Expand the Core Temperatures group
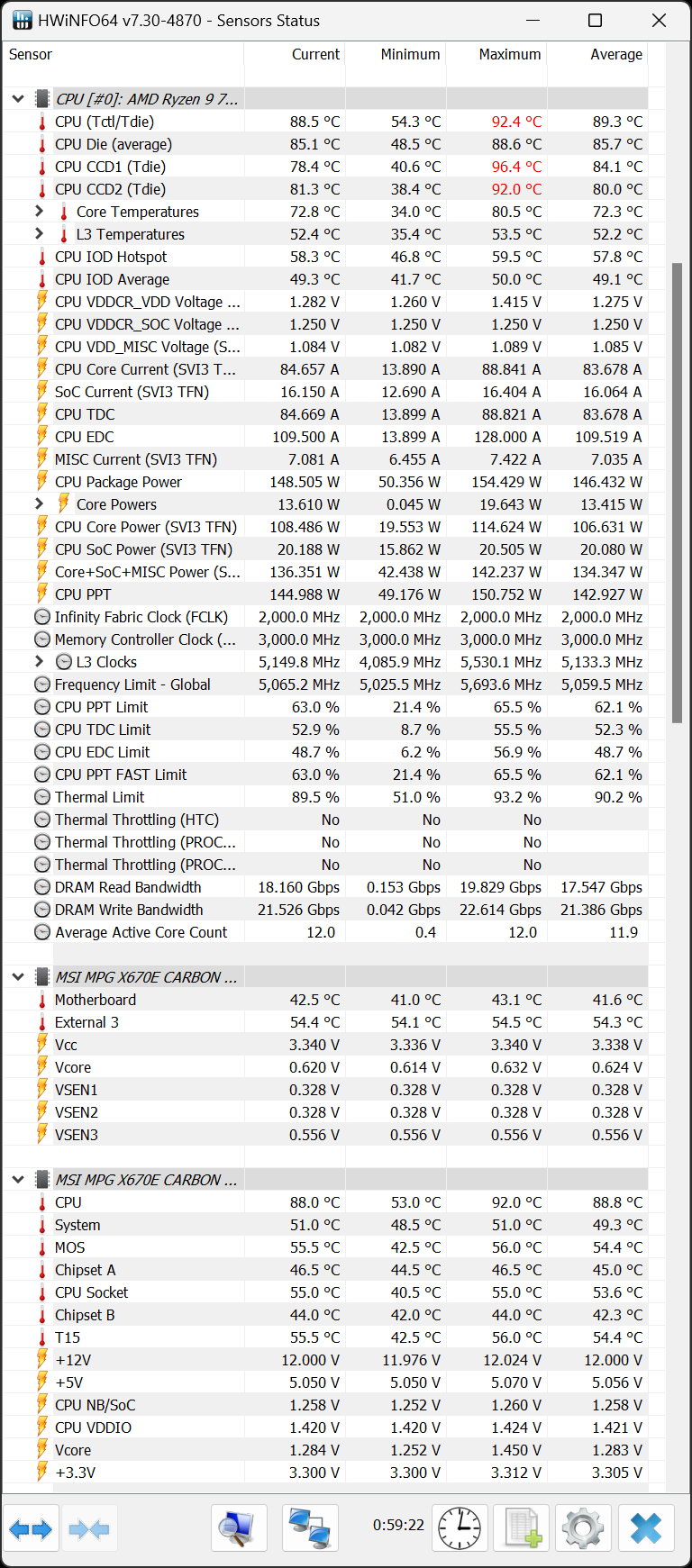Screen dimensions: 692x1568 pos(39,211)
